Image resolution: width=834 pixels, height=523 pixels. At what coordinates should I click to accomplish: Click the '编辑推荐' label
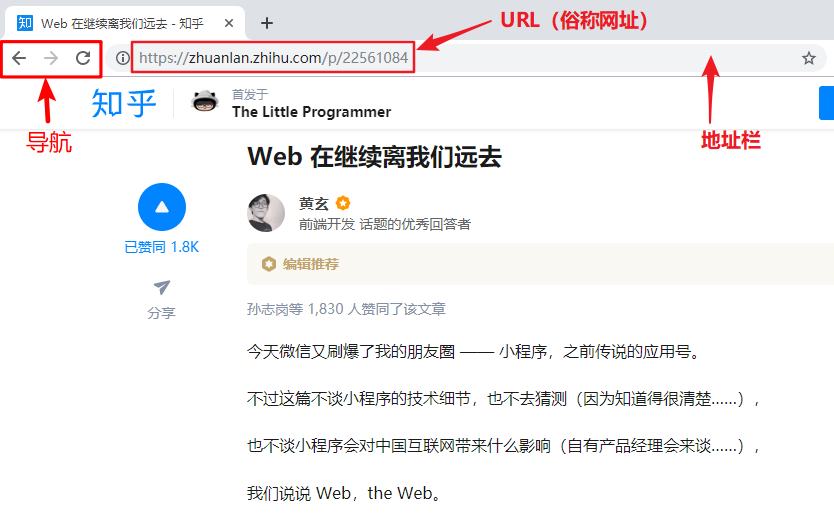tap(311, 264)
